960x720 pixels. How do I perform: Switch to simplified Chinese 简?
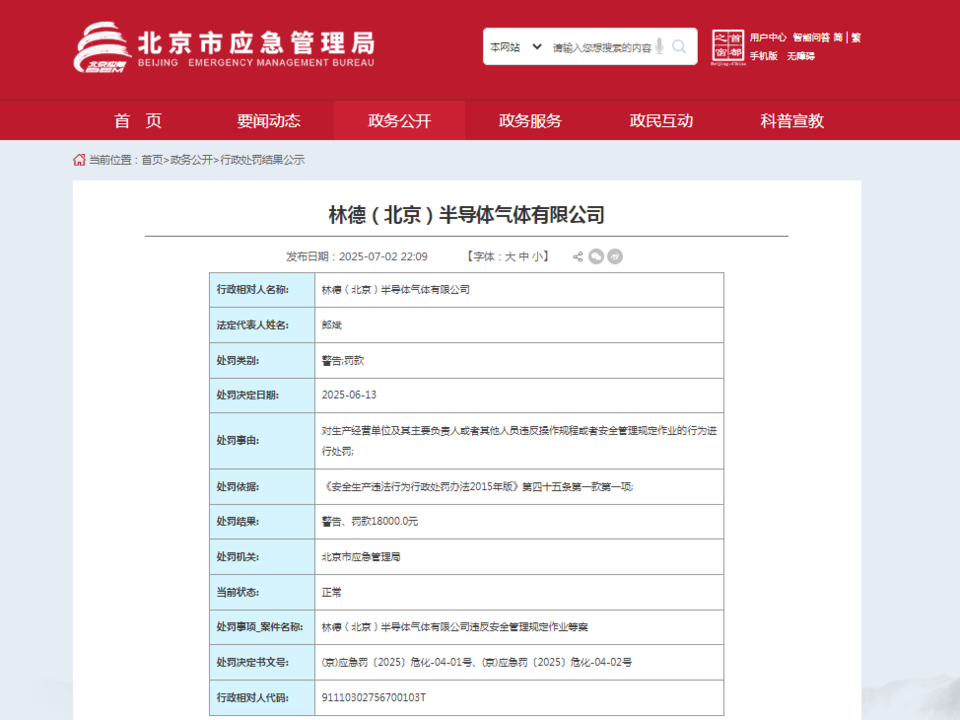838,37
